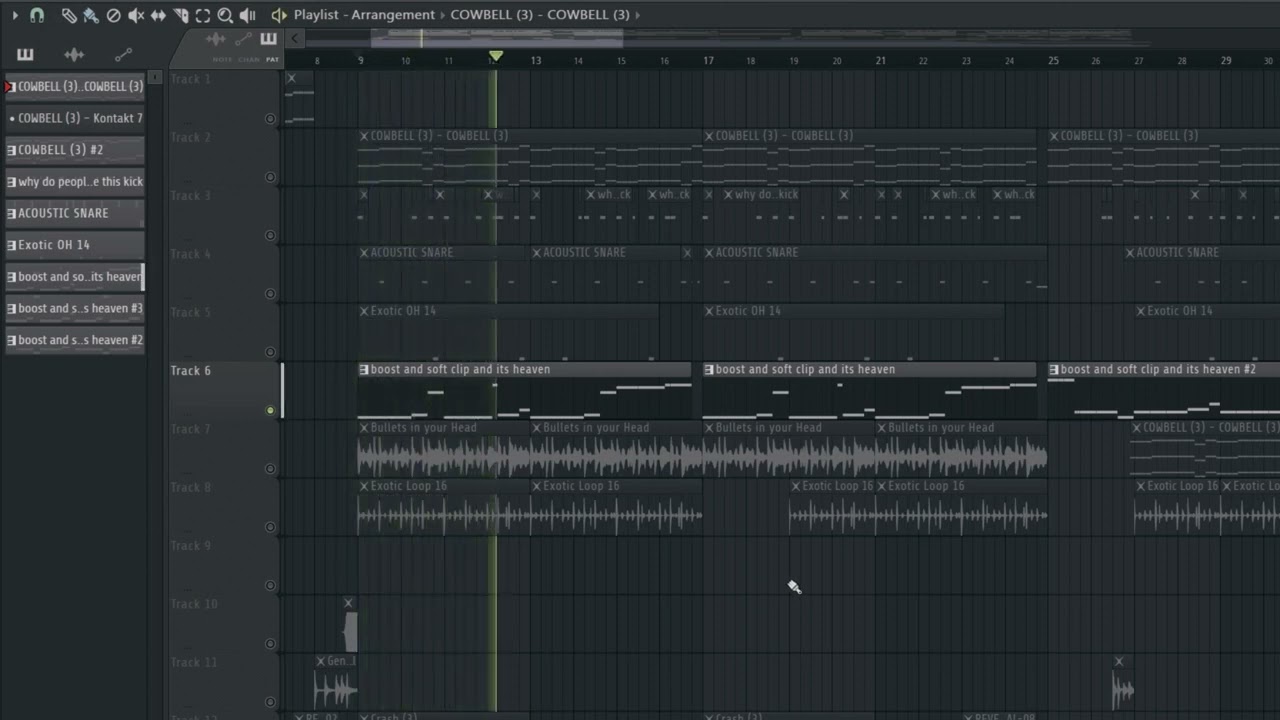This screenshot has width=1280, height=720.
Task: Open clip menu of ACOUSTIC SNARE clip at bar 13
Action: click(x=536, y=253)
